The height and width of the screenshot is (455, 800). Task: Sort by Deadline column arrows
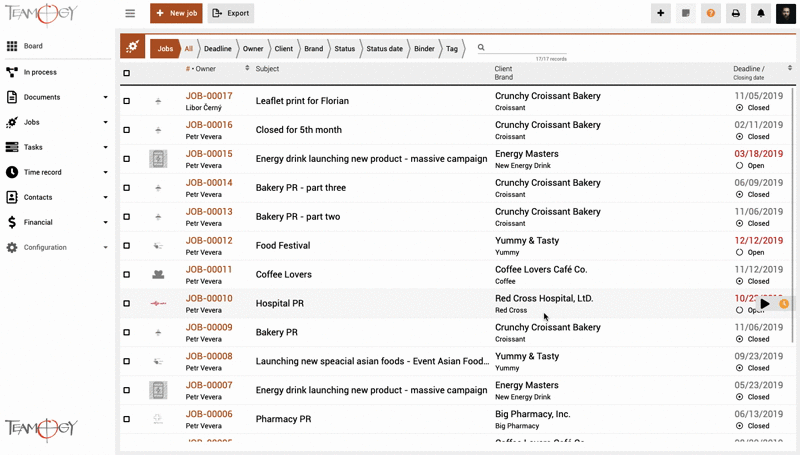[x=790, y=68]
